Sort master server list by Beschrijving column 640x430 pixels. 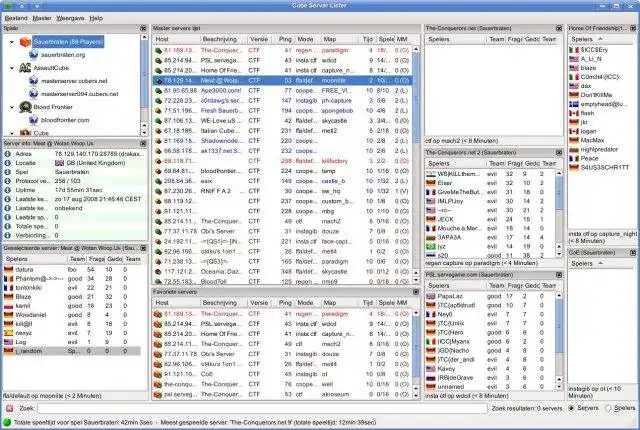(224, 39)
